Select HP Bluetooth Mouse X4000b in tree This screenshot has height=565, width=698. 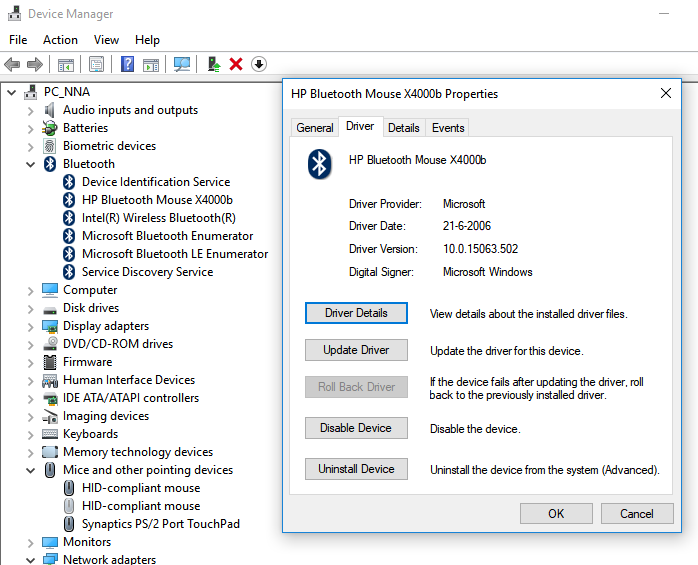[x=157, y=200]
